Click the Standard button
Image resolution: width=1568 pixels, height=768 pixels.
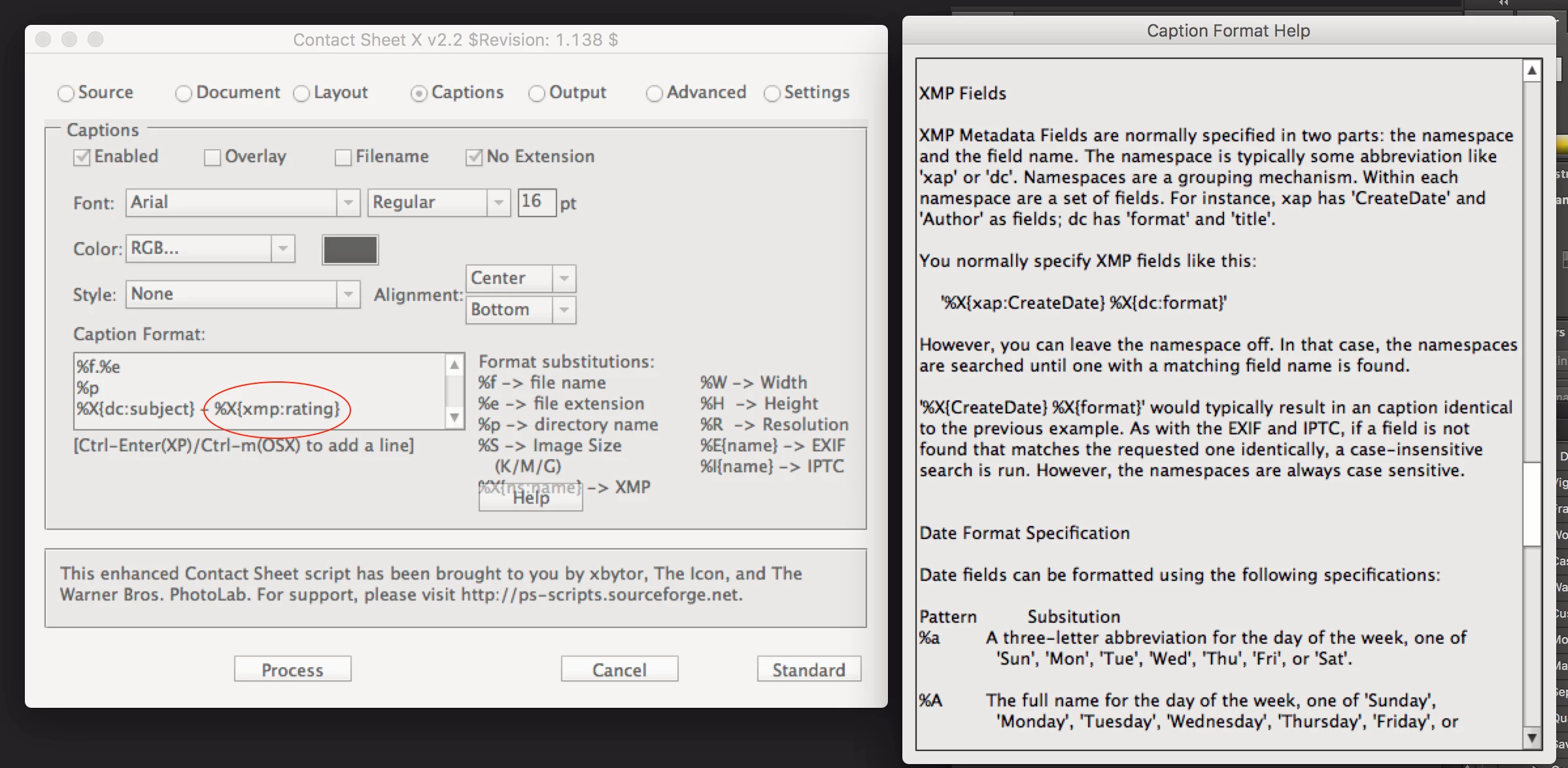pyautogui.click(x=809, y=669)
